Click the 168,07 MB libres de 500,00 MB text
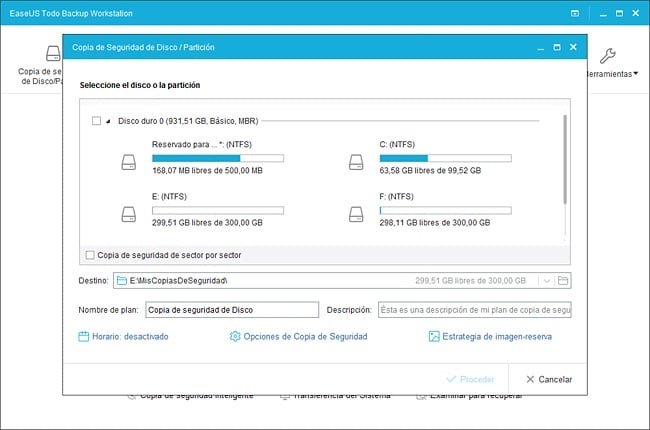 coord(207,170)
